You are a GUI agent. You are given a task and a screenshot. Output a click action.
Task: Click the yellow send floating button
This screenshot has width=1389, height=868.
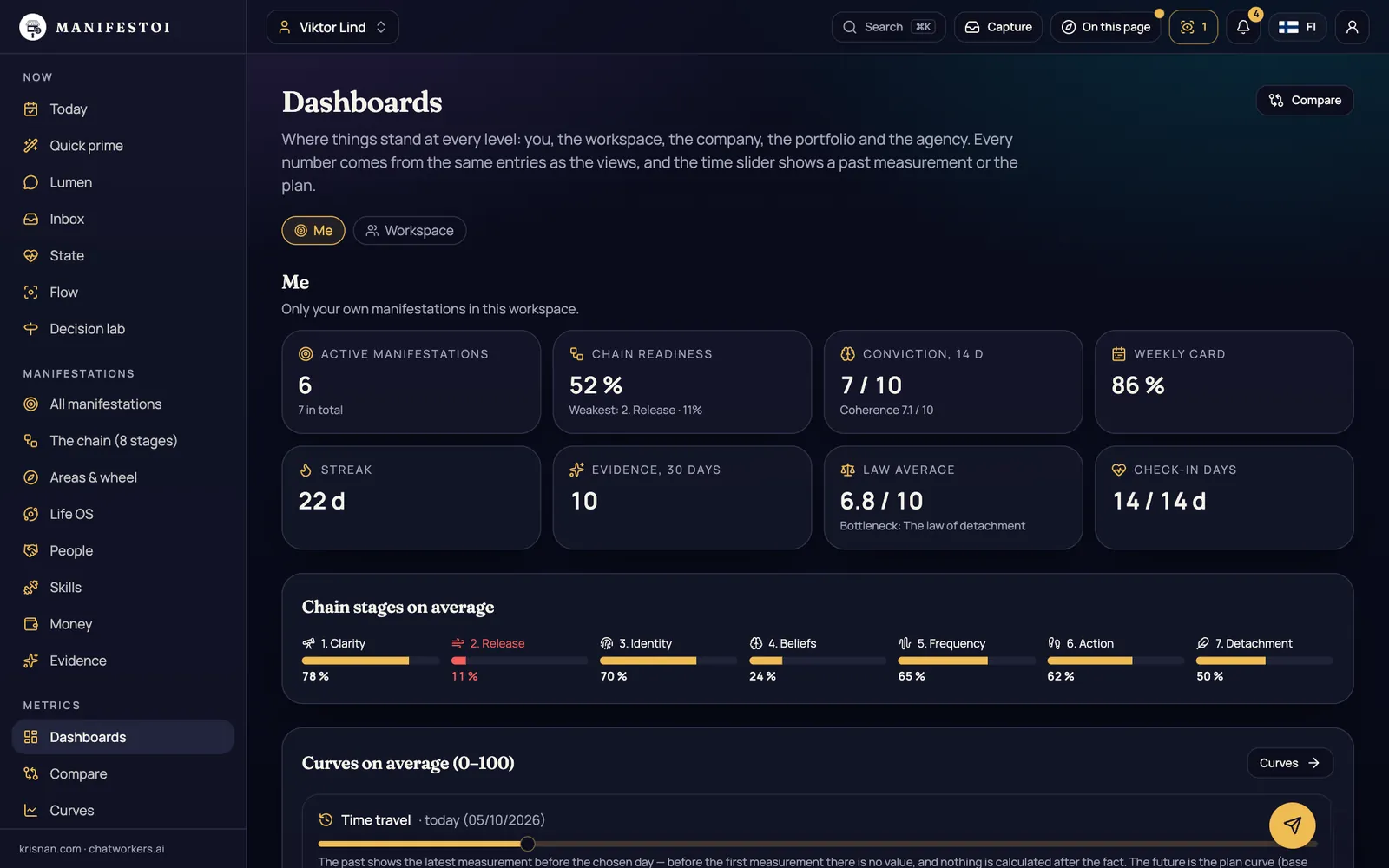click(1293, 825)
